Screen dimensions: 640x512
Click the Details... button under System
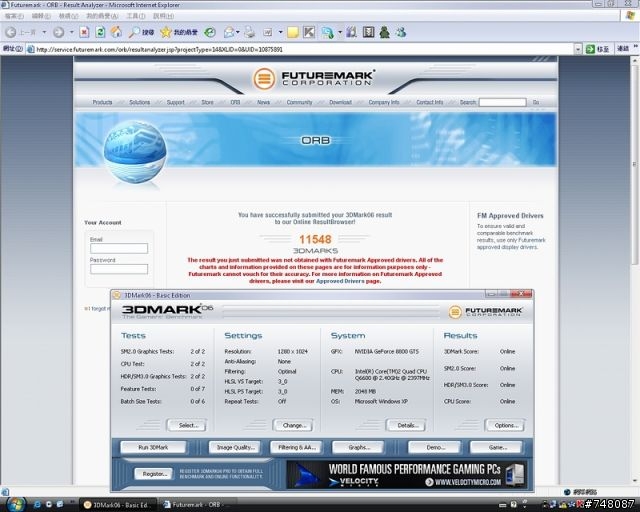click(407, 425)
